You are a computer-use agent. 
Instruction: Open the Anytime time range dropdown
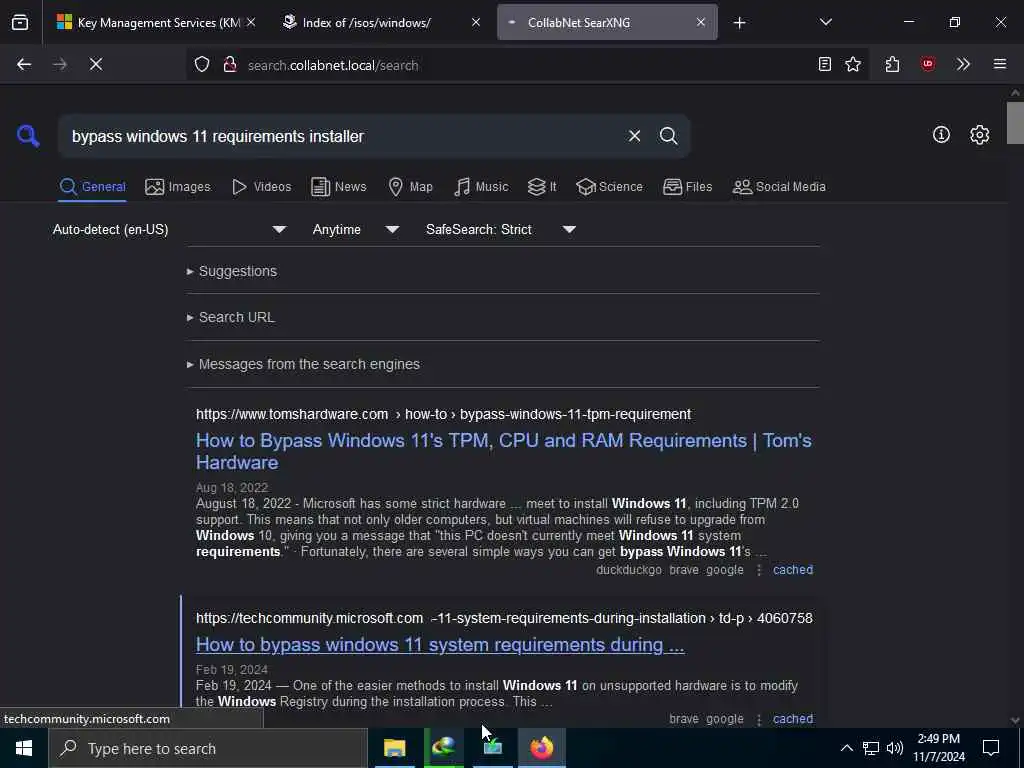[355, 229]
